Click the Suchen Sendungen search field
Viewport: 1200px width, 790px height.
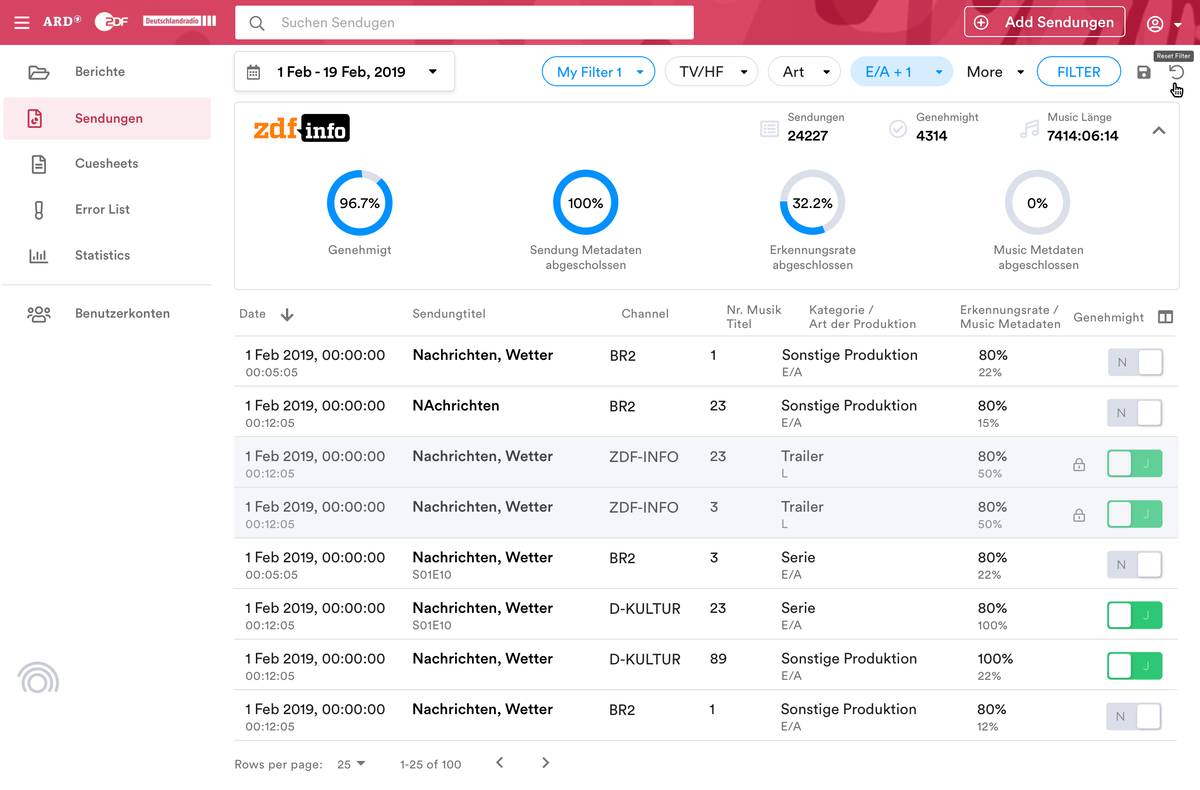(464, 22)
